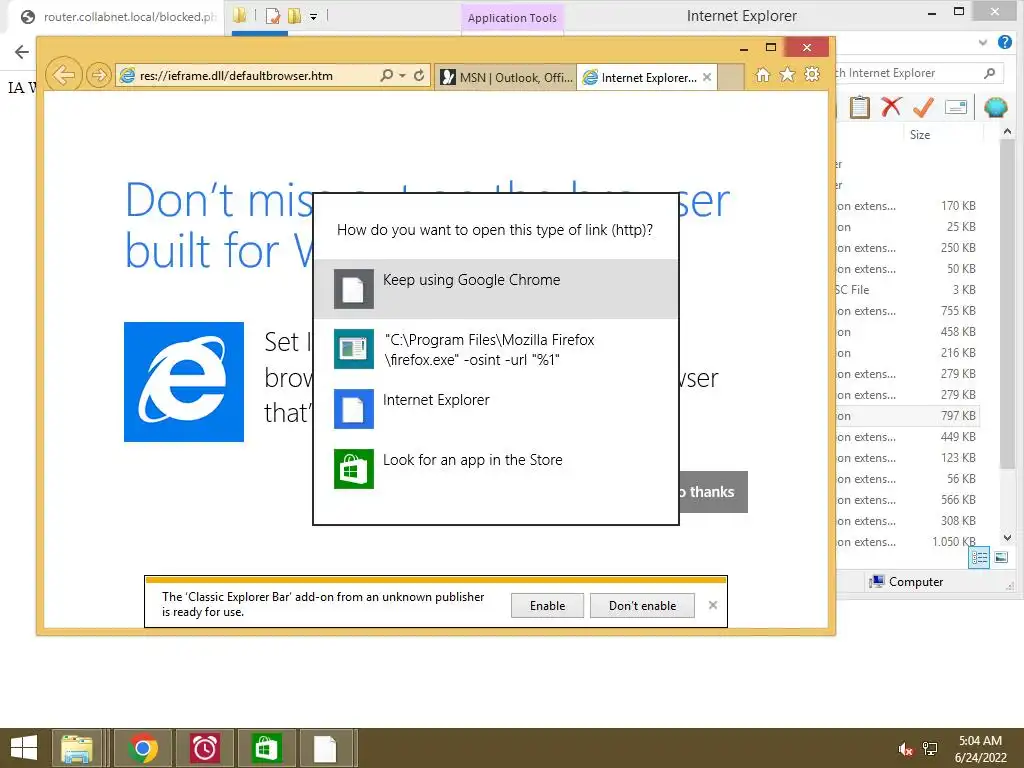This screenshot has height=768, width=1024.
Task: Click the green Store option icon
Action: pyautogui.click(x=353, y=469)
